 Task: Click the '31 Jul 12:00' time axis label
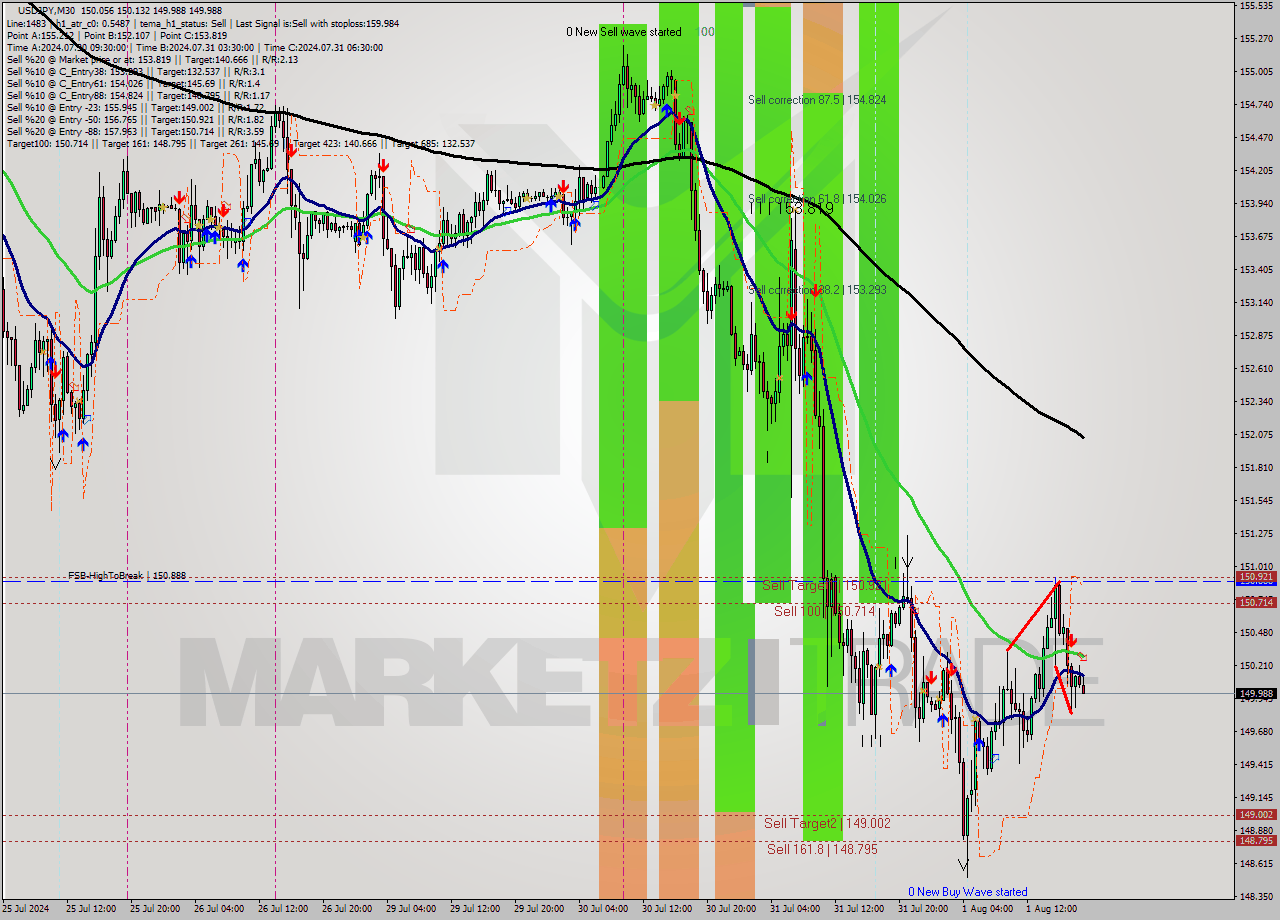pyautogui.click(x=858, y=909)
